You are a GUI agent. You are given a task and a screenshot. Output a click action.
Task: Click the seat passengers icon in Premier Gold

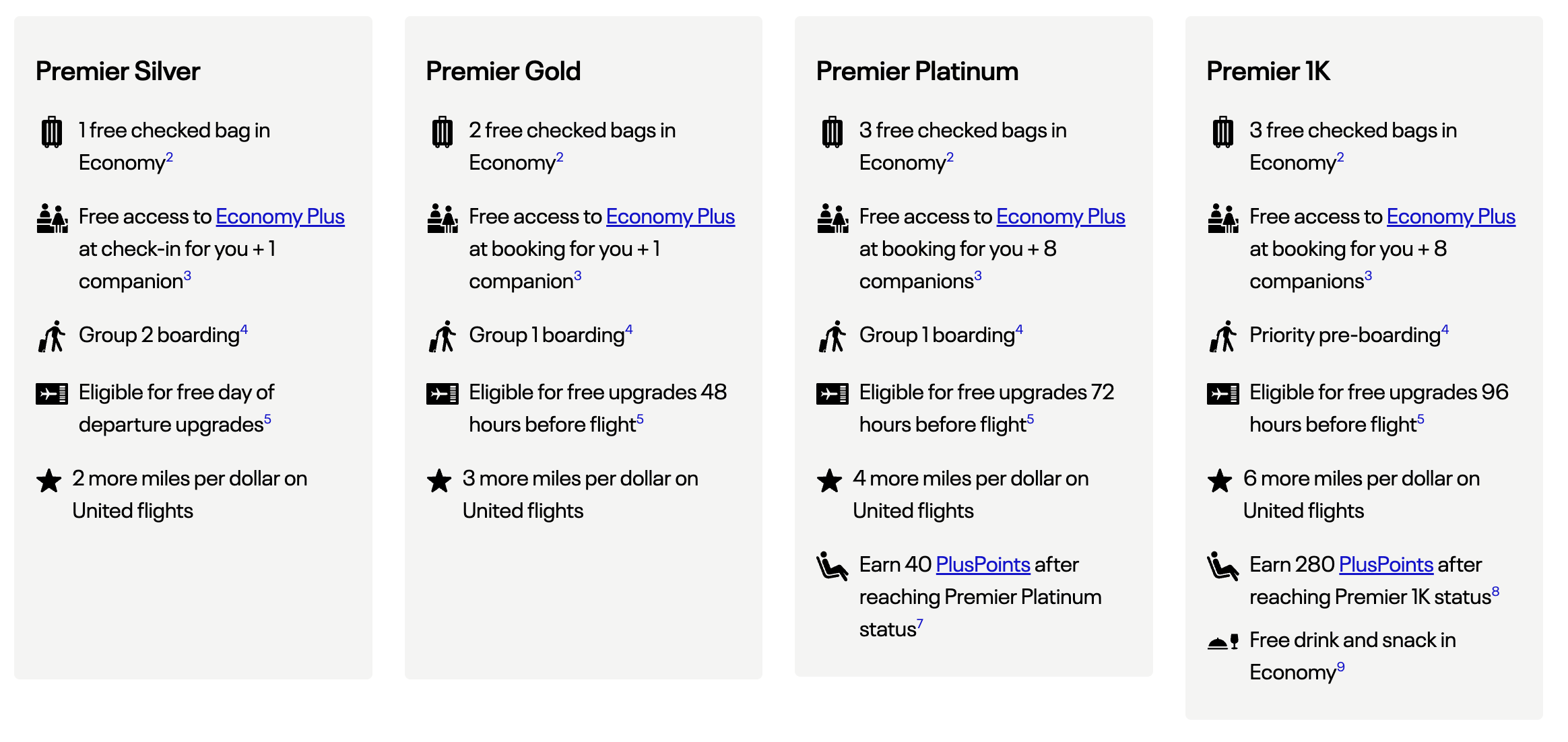[443, 218]
